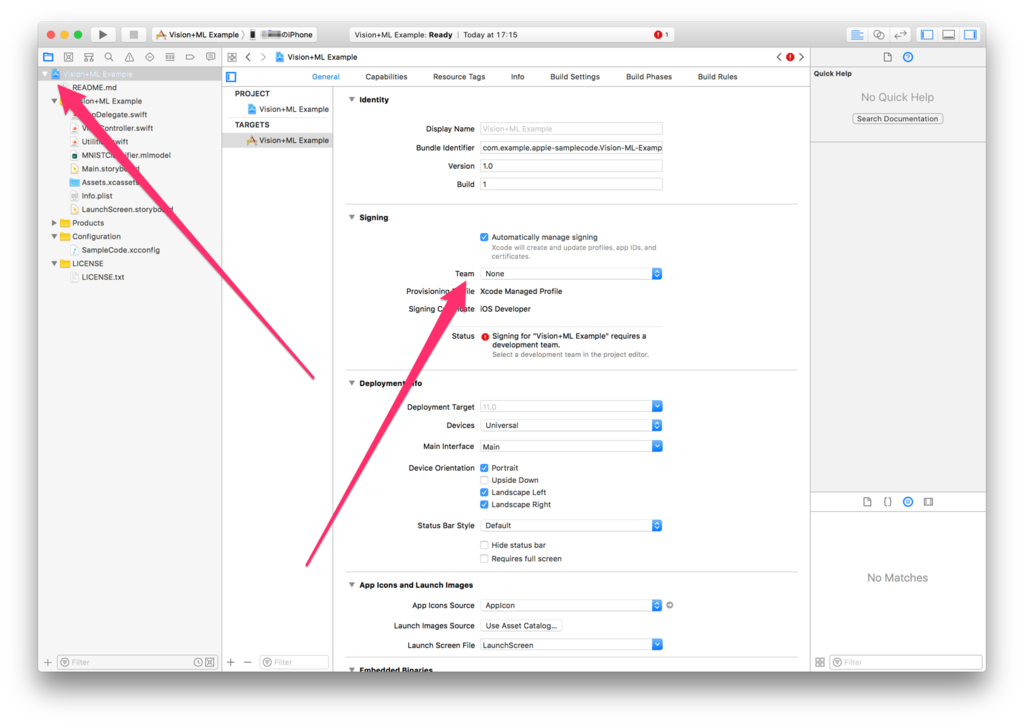Click Use Asset Catalog button
Image resolution: width=1024 pixels, height=726 pixels.
[521, 625]
